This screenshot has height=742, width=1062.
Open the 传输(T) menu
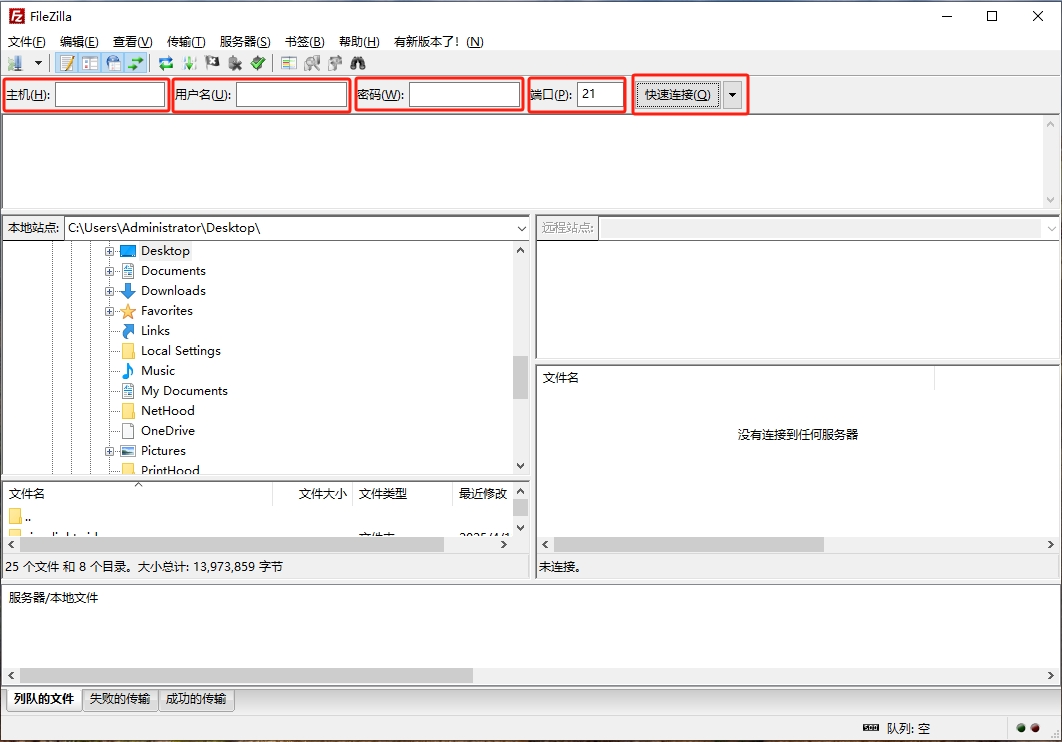coord(186,42)
